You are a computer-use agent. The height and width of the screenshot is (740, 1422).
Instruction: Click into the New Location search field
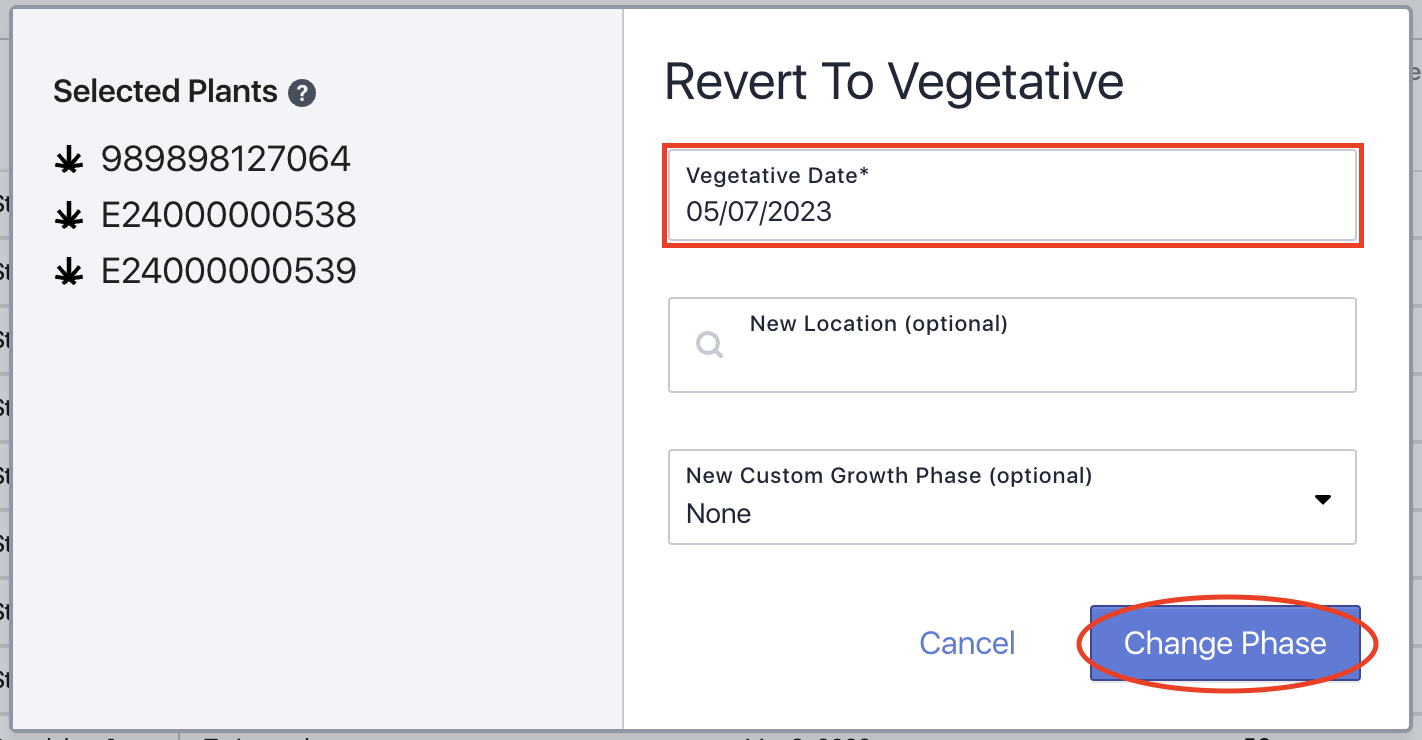1012,345
